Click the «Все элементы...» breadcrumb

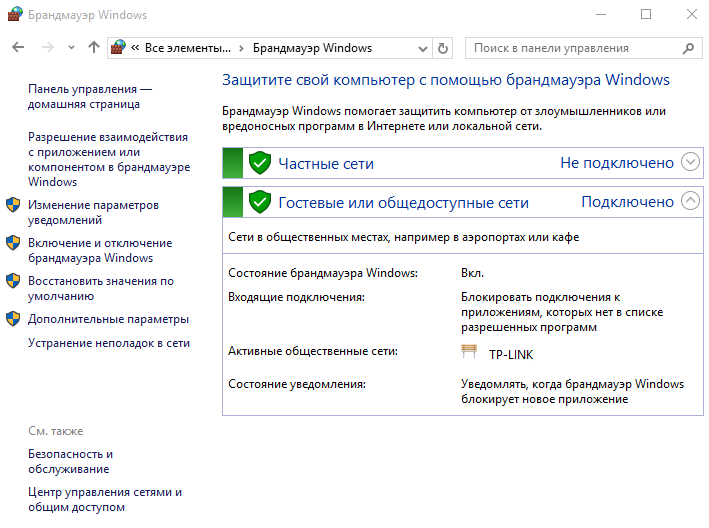[x=188, y=48]
